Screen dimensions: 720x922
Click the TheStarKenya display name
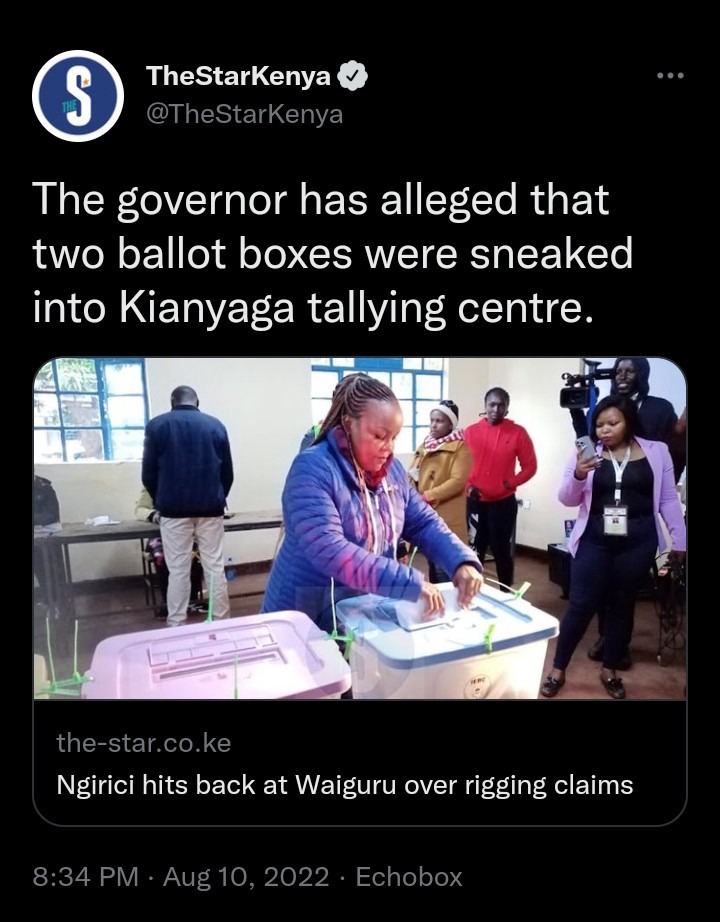(238, 76)
